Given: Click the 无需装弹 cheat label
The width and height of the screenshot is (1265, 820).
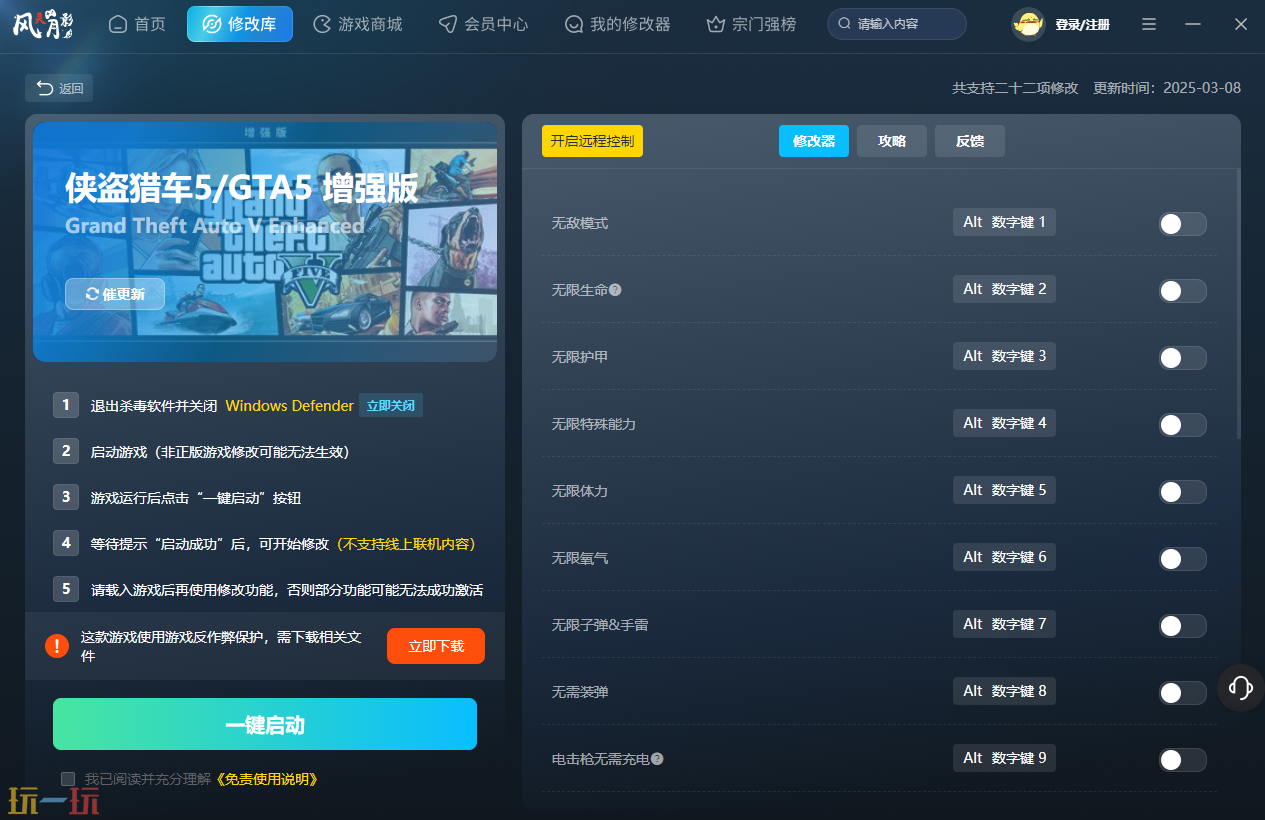Looking at the screenshot, I should point(580,692).
